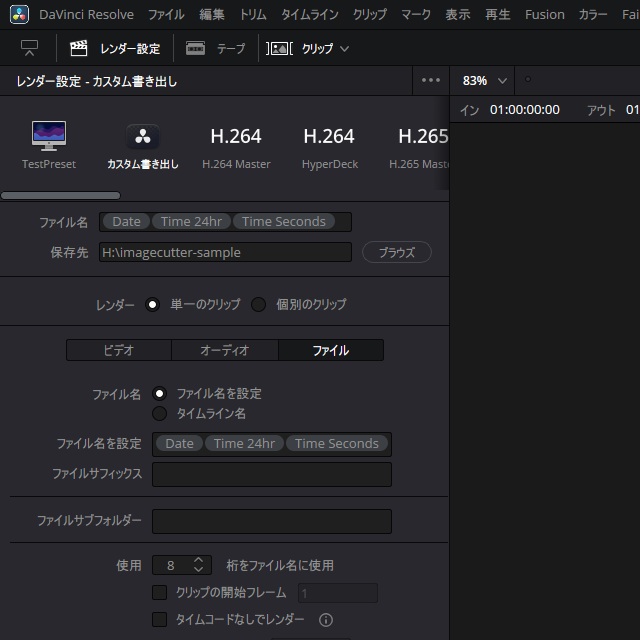This screenshot has height=640, width=640.
Task: Expand the 83% zoom dropdown
Action: (485, 81)
